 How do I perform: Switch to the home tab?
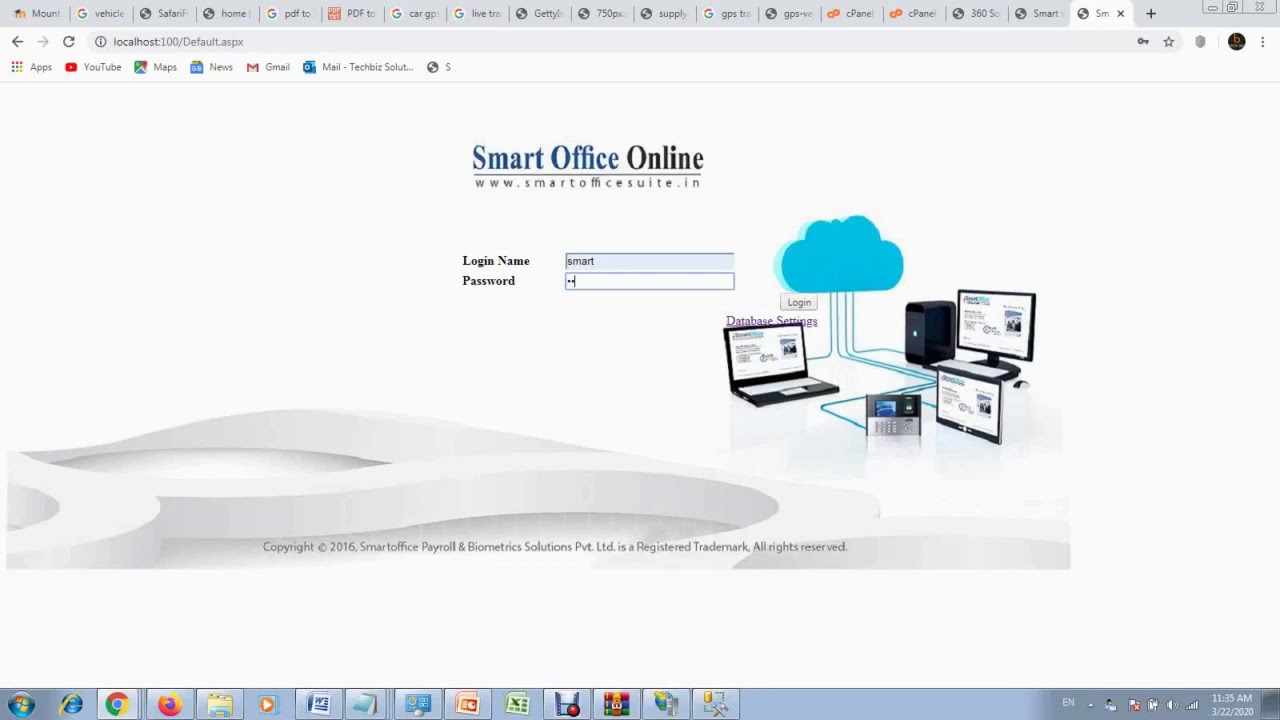pos(225,13)
